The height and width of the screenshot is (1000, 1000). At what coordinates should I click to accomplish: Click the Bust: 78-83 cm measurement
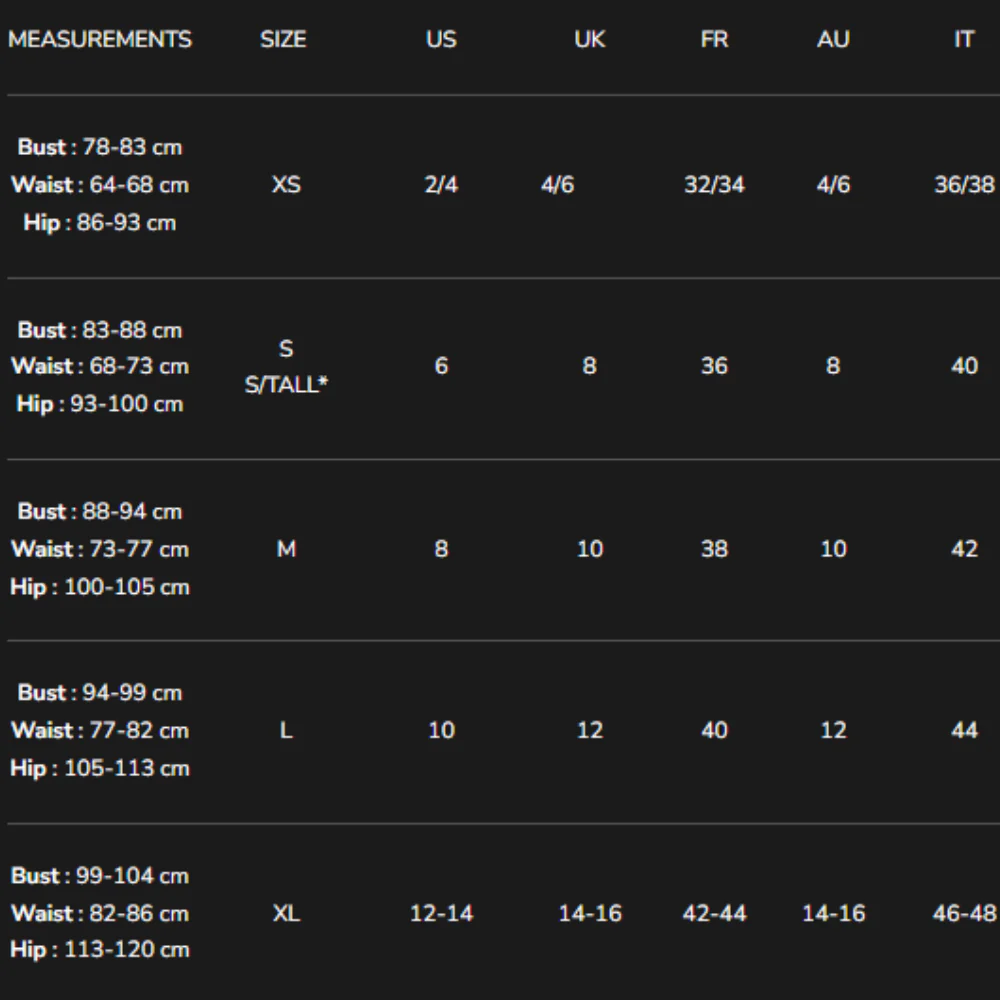[99, 147]
